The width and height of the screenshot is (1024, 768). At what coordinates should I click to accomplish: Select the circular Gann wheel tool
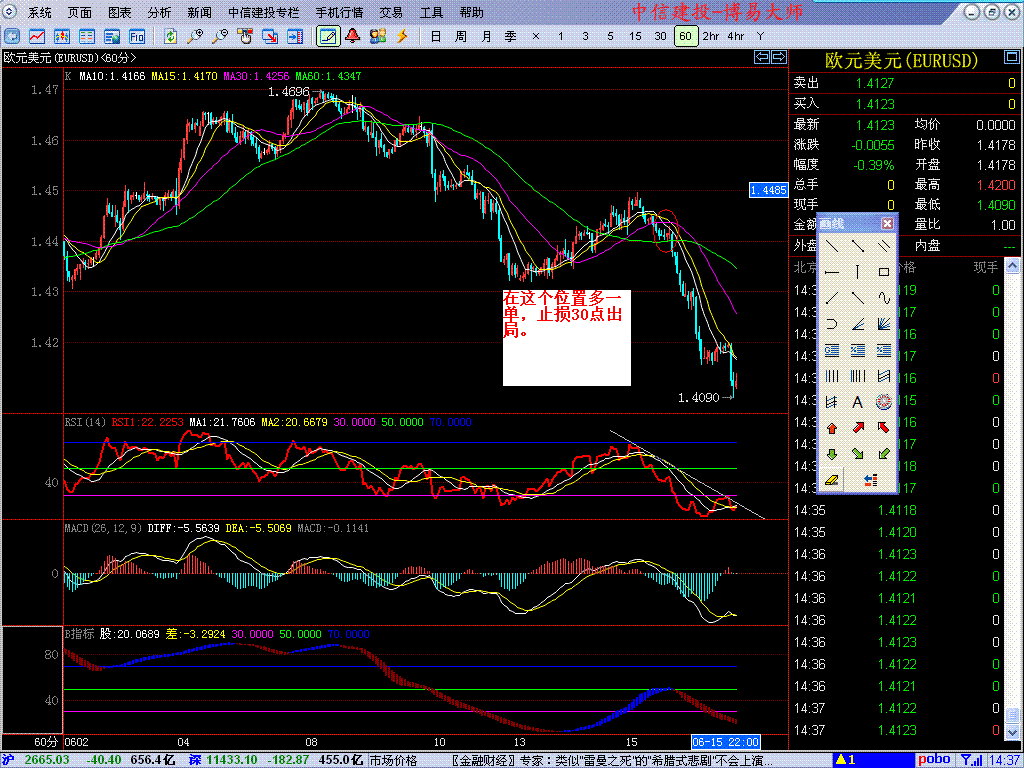pyautogui.click(x=884, y=402)
